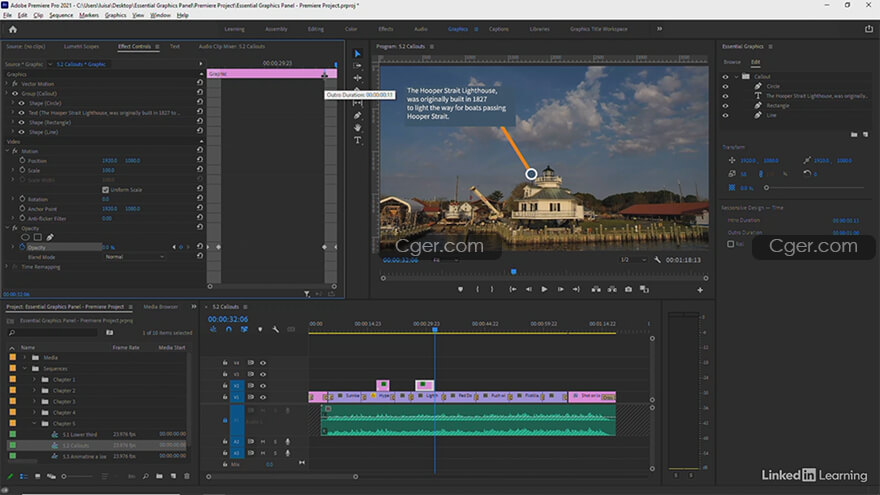This screenshot has height=495, width=880.
Task: Hide Shape (Circle) in Effect Controls
Action: (22, 103)
